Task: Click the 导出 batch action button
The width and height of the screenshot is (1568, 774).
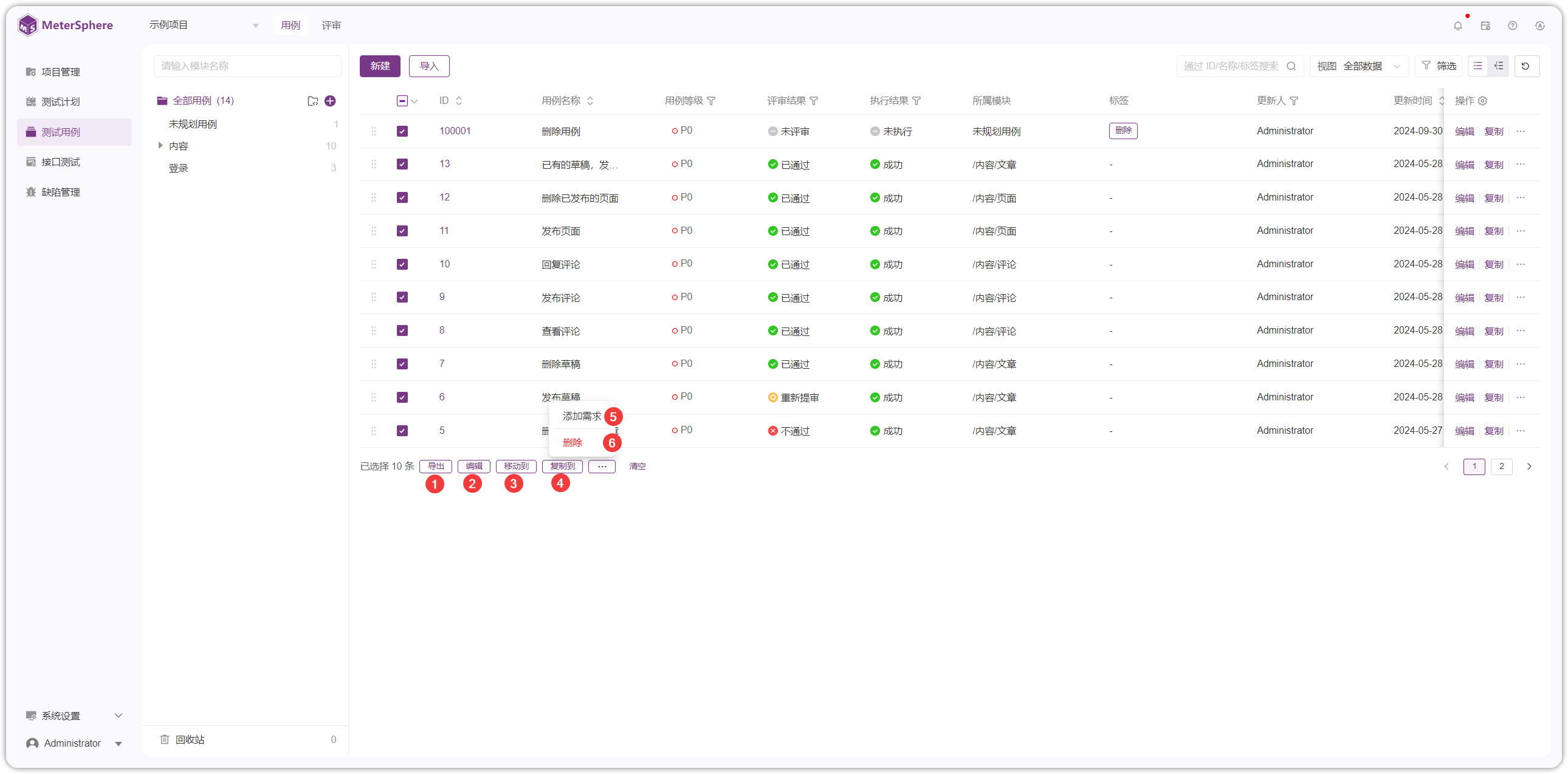Action: tap(436, 466)
